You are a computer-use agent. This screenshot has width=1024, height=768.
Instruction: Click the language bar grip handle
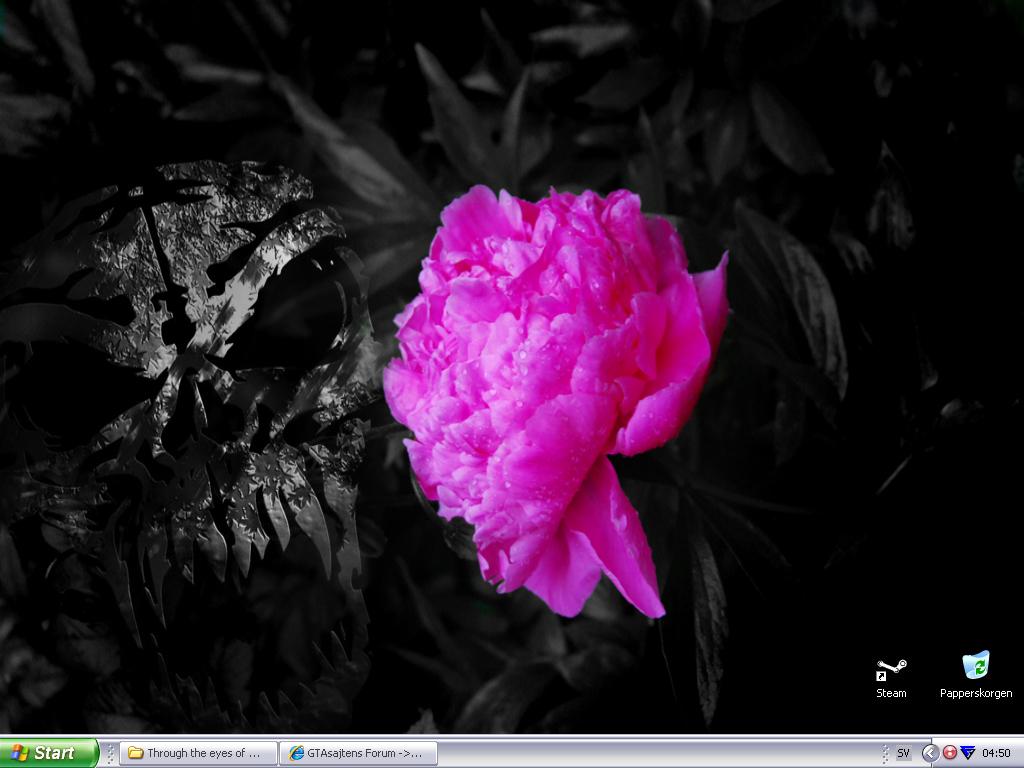coord(885,753)
